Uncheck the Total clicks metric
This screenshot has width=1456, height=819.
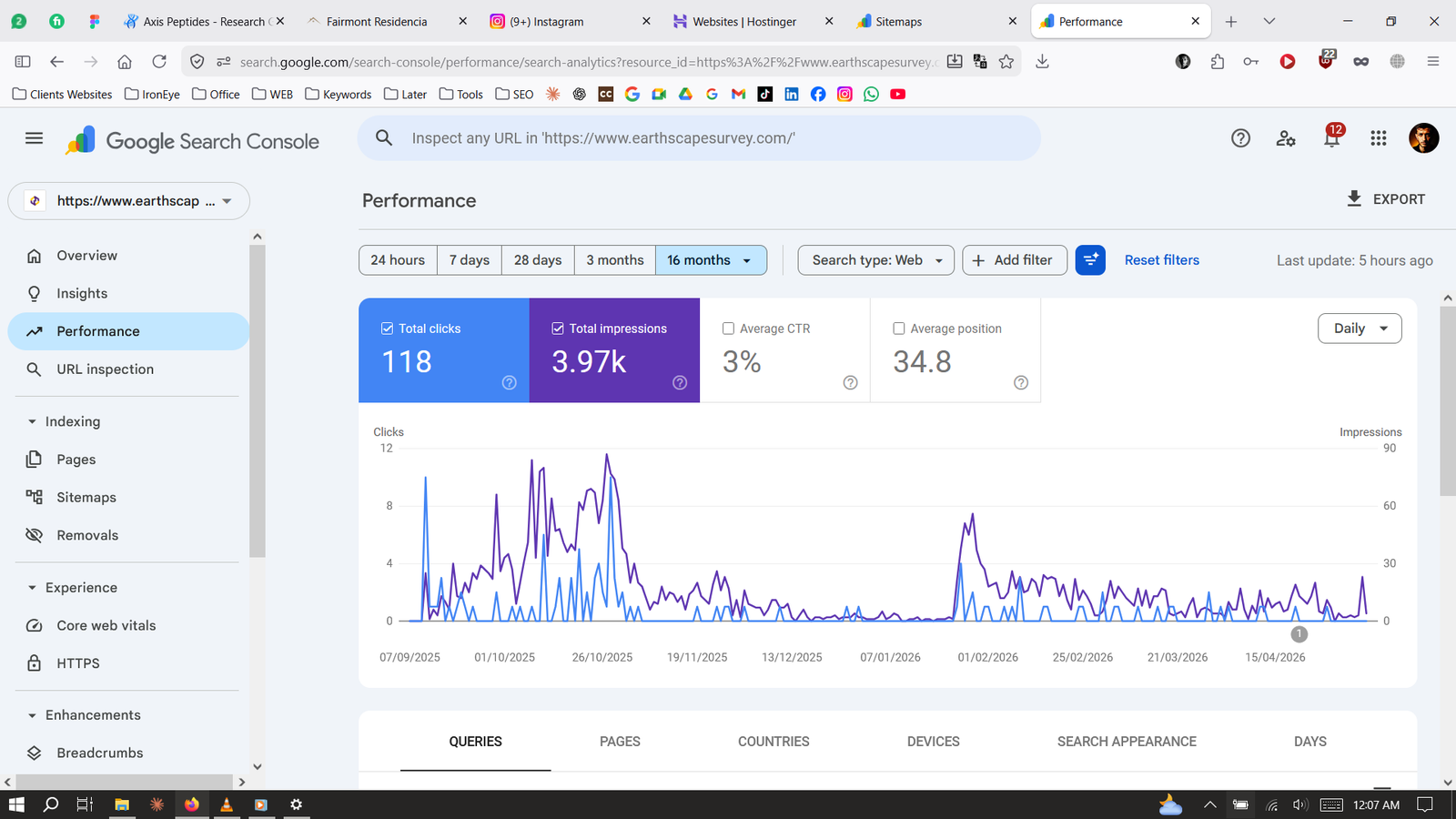pyautogui.click(x=387, y=329)
